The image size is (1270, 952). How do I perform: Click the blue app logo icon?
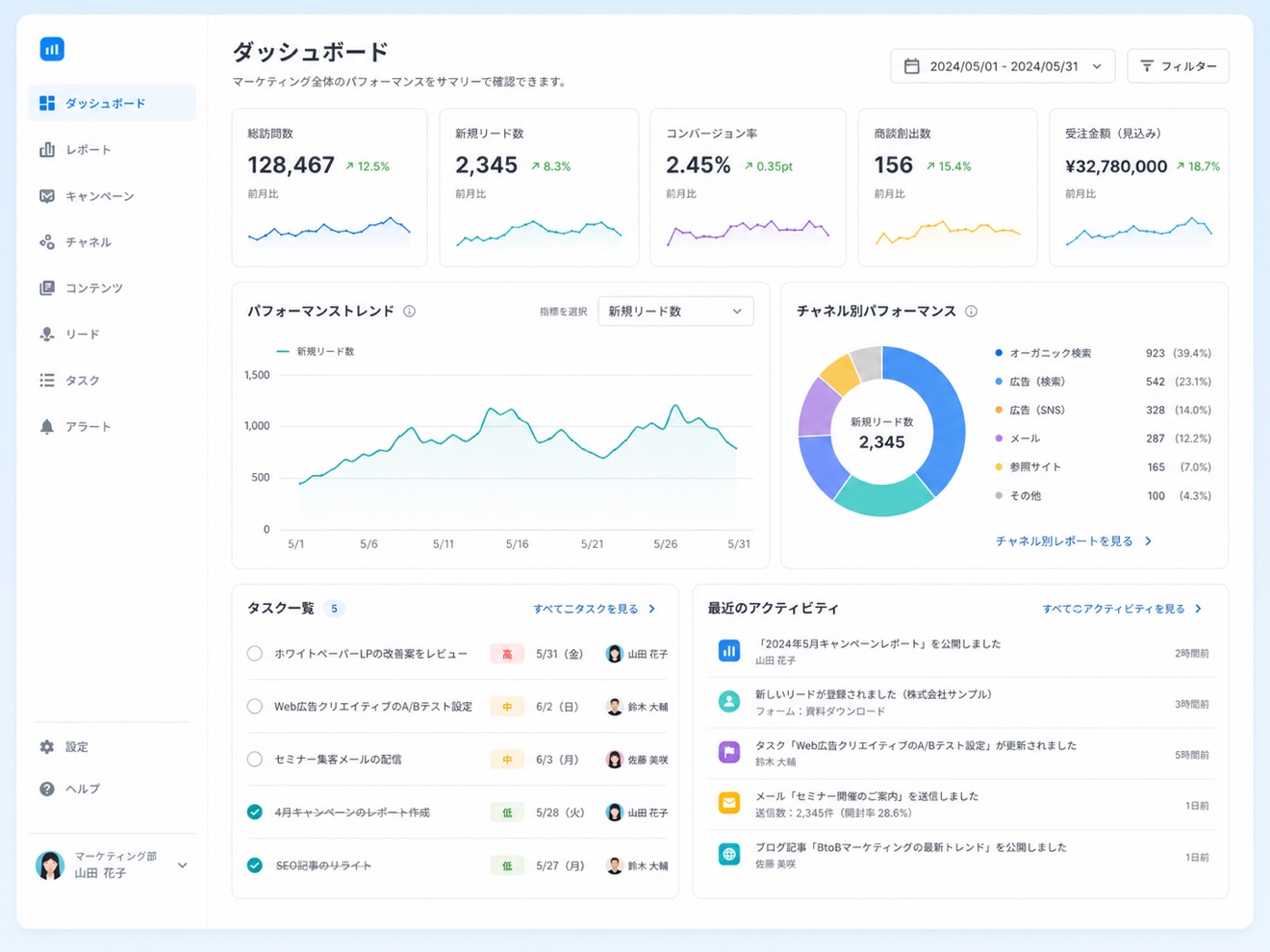tap(52, 48)
